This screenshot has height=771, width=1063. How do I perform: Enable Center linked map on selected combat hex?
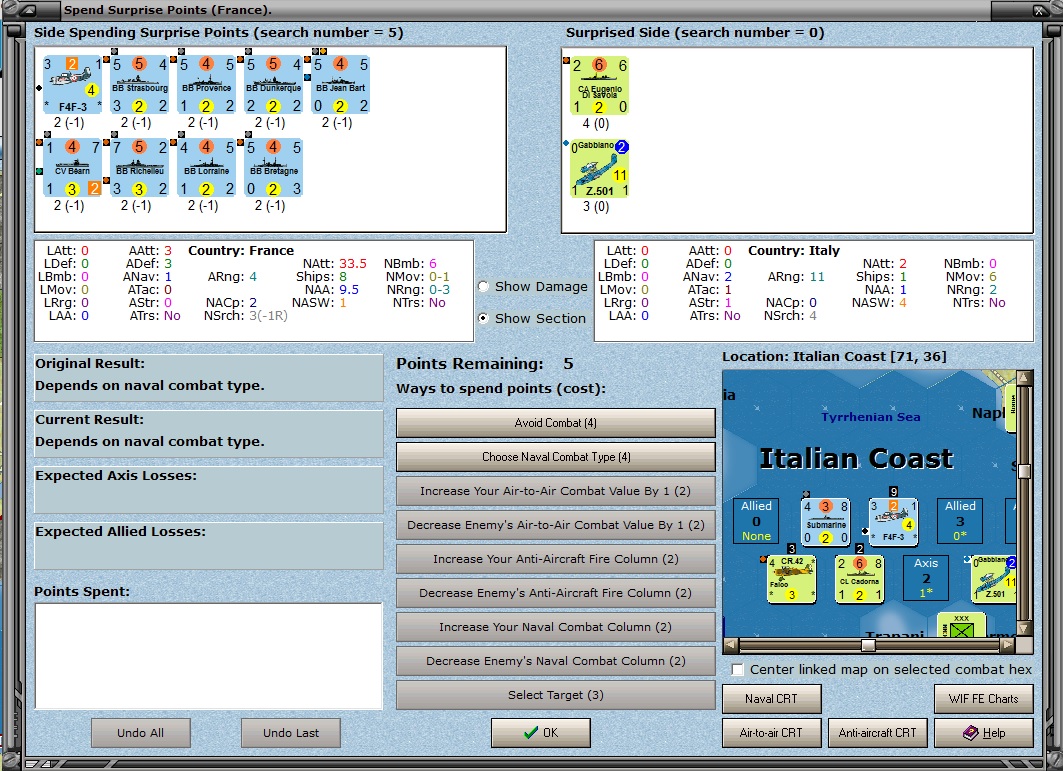[x=738, y=669]
